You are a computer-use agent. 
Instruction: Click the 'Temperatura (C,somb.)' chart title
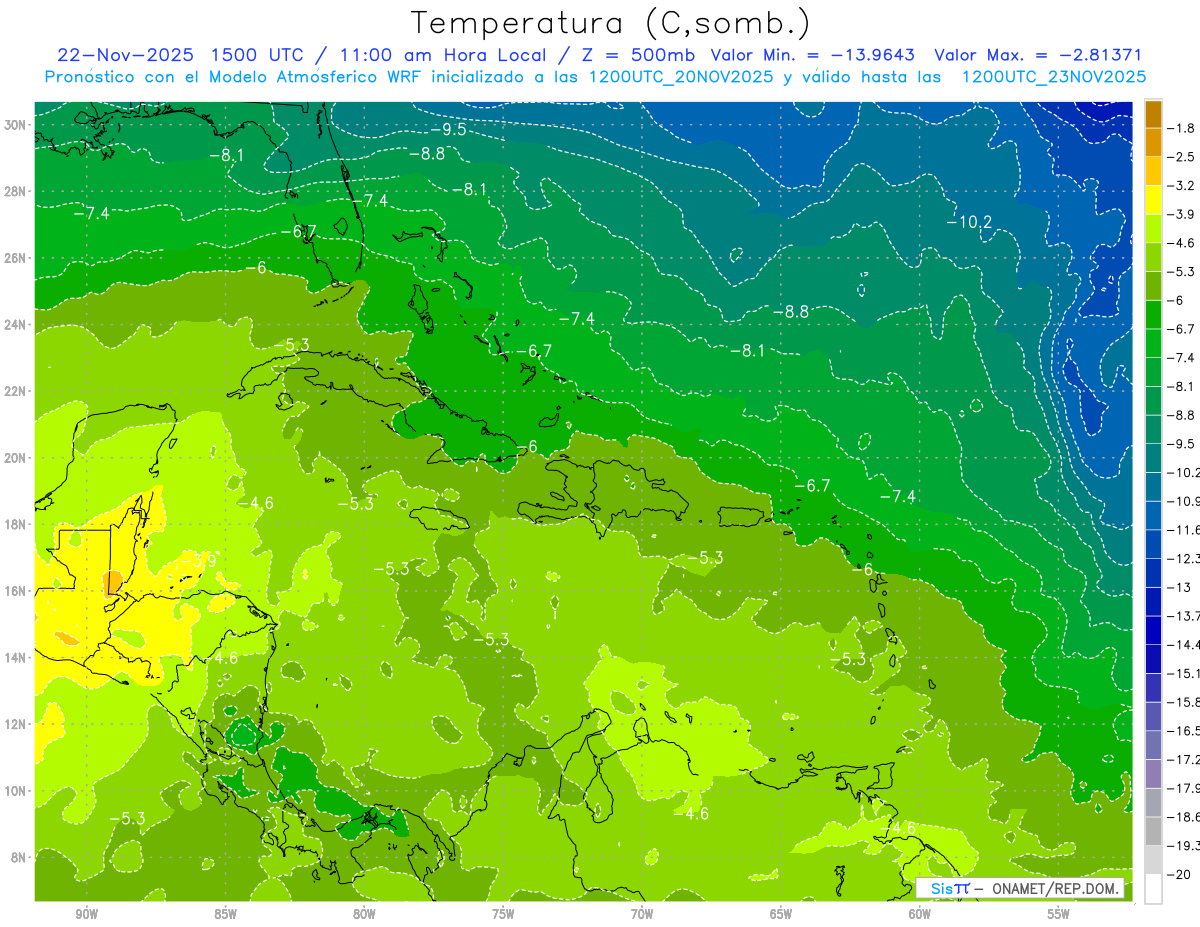tap(610, 23)
